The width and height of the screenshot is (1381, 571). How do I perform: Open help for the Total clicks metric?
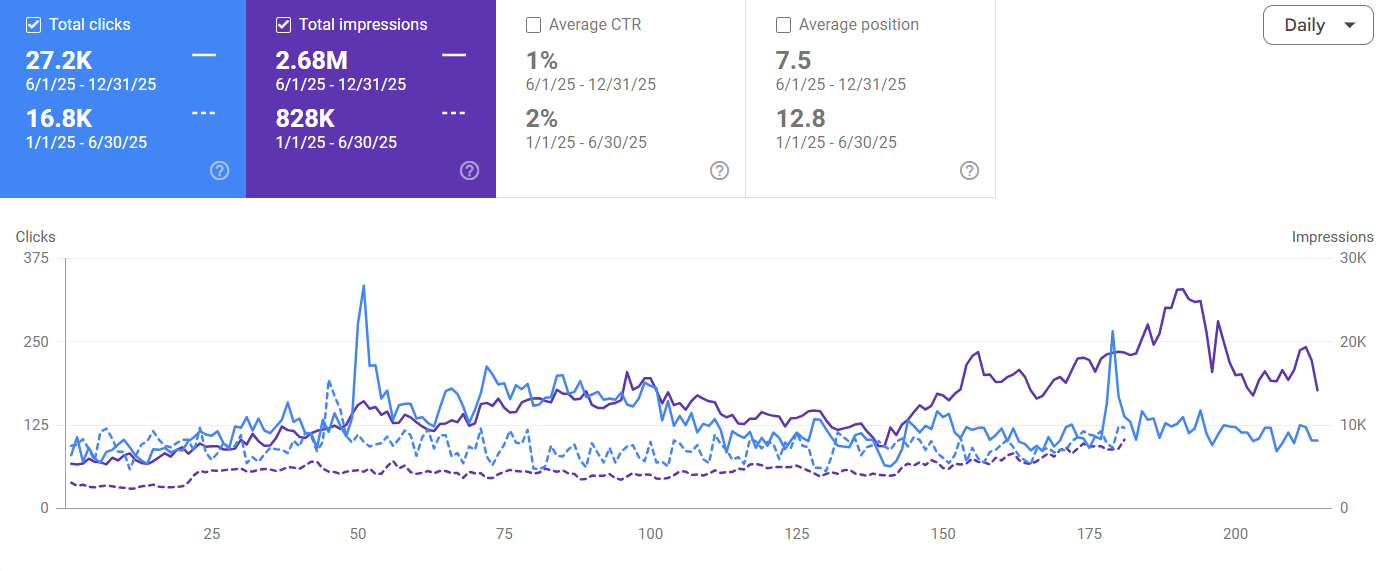click(220, 171)
